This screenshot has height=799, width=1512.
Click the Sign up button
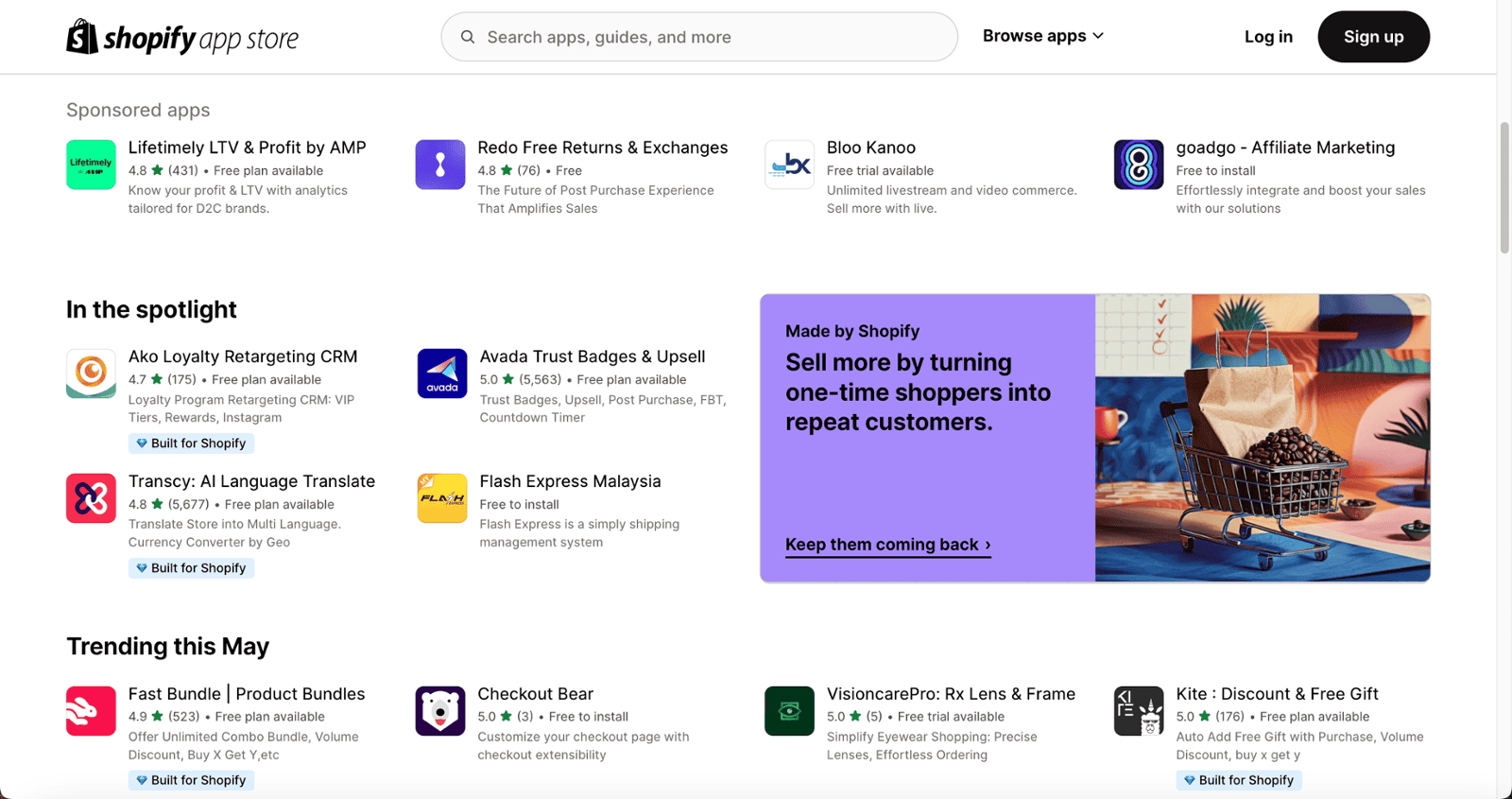click(x=1373, y=37)
